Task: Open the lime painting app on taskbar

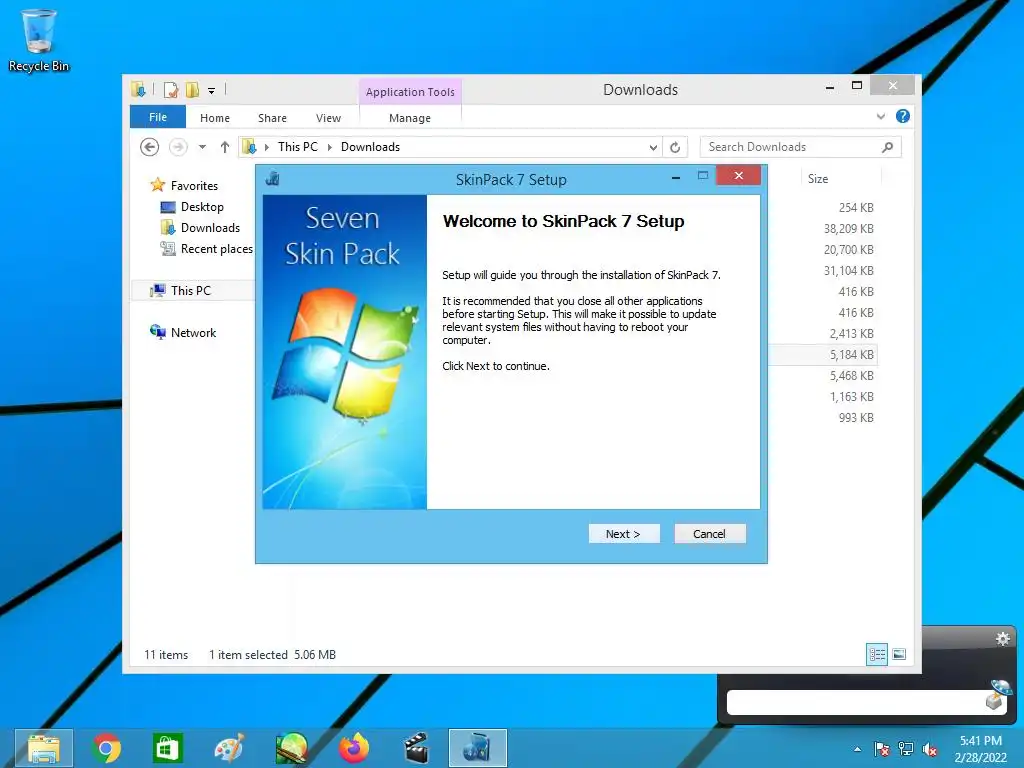Action: [x=291, y=748]
